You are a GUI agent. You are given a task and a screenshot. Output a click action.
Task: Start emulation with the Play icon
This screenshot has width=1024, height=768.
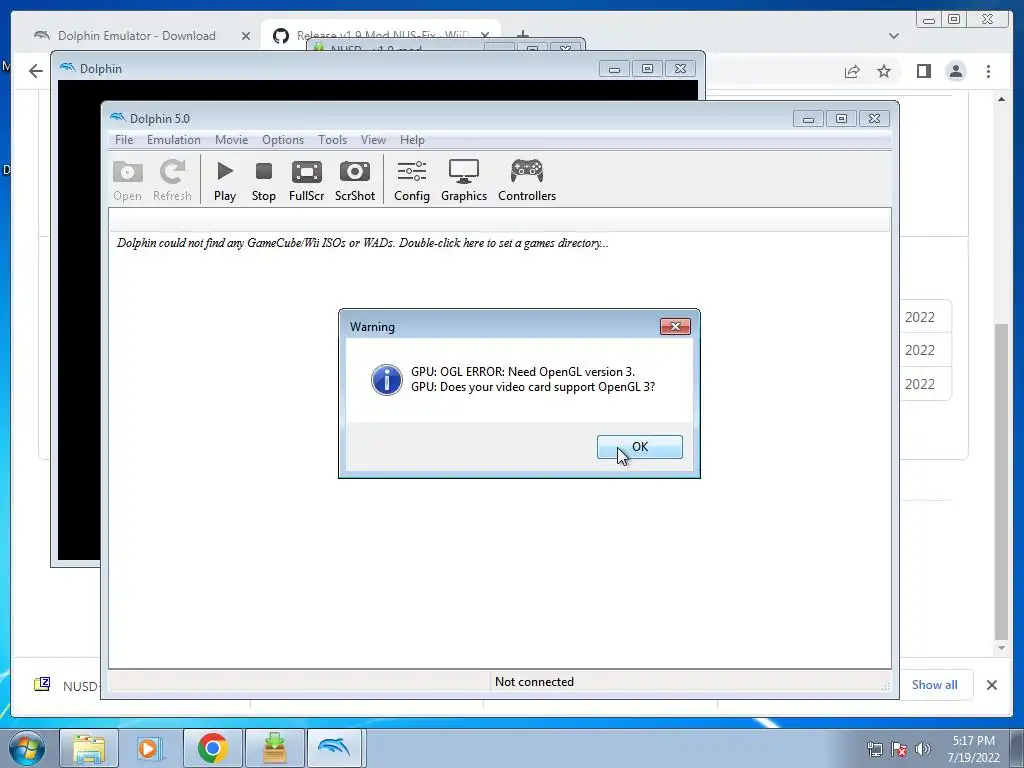point(225,180)
